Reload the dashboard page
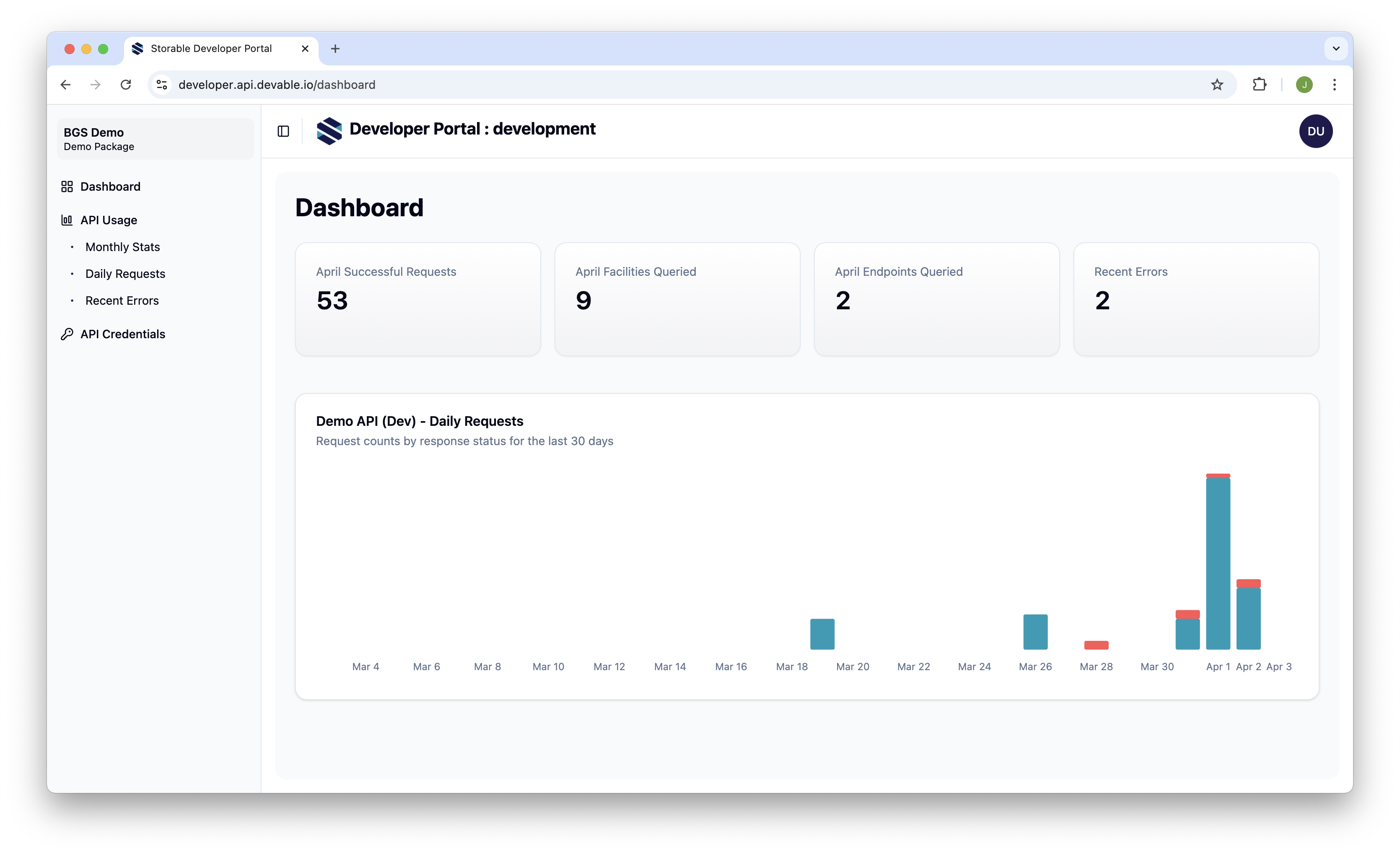 point(126,84)
